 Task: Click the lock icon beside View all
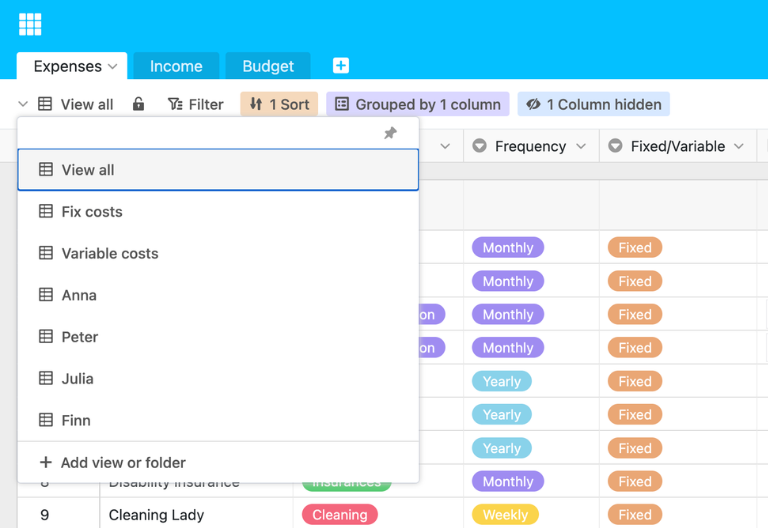(x=139, y=104)
